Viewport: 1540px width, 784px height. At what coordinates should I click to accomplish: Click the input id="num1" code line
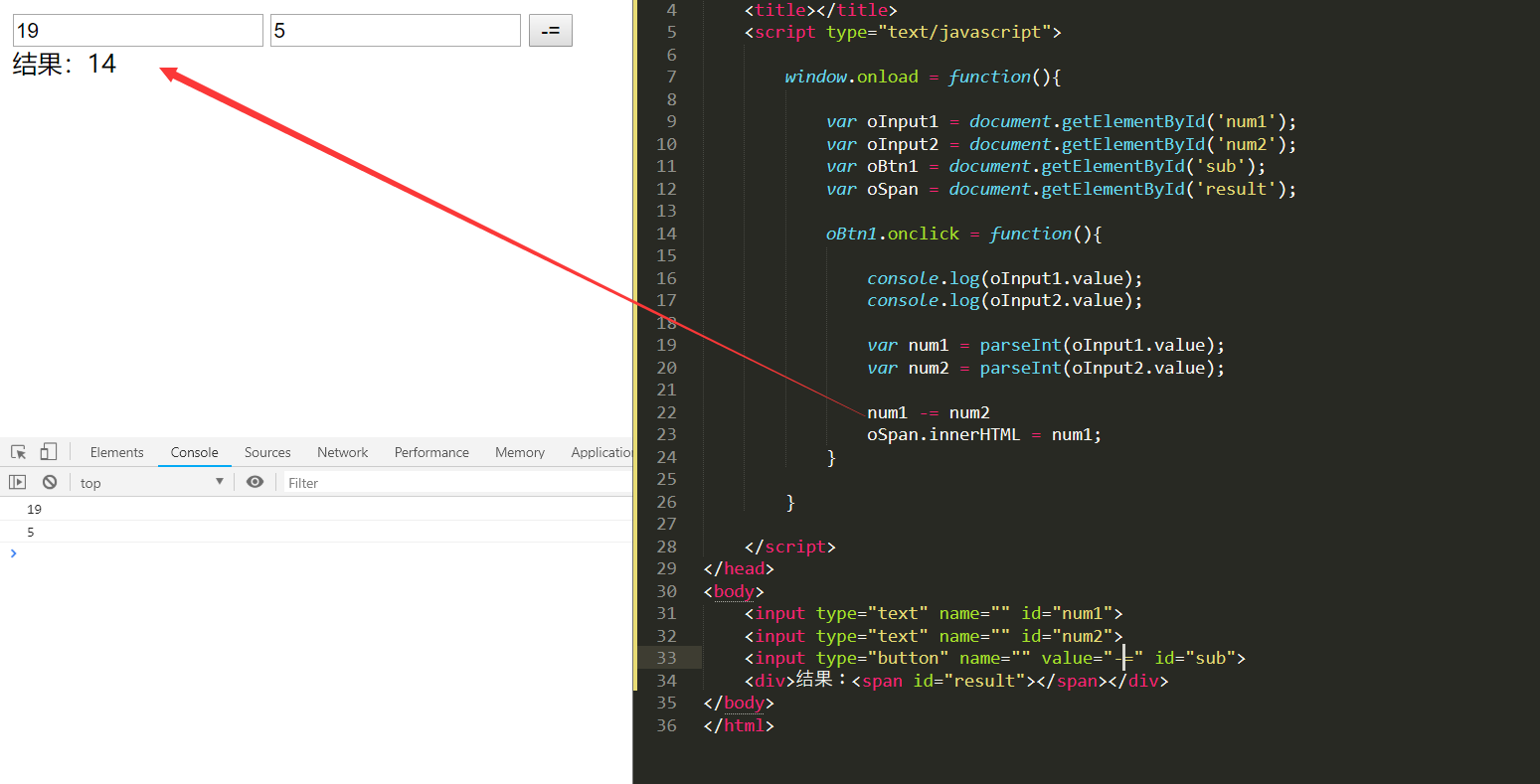pyautogui.click(x=934, y=613)
